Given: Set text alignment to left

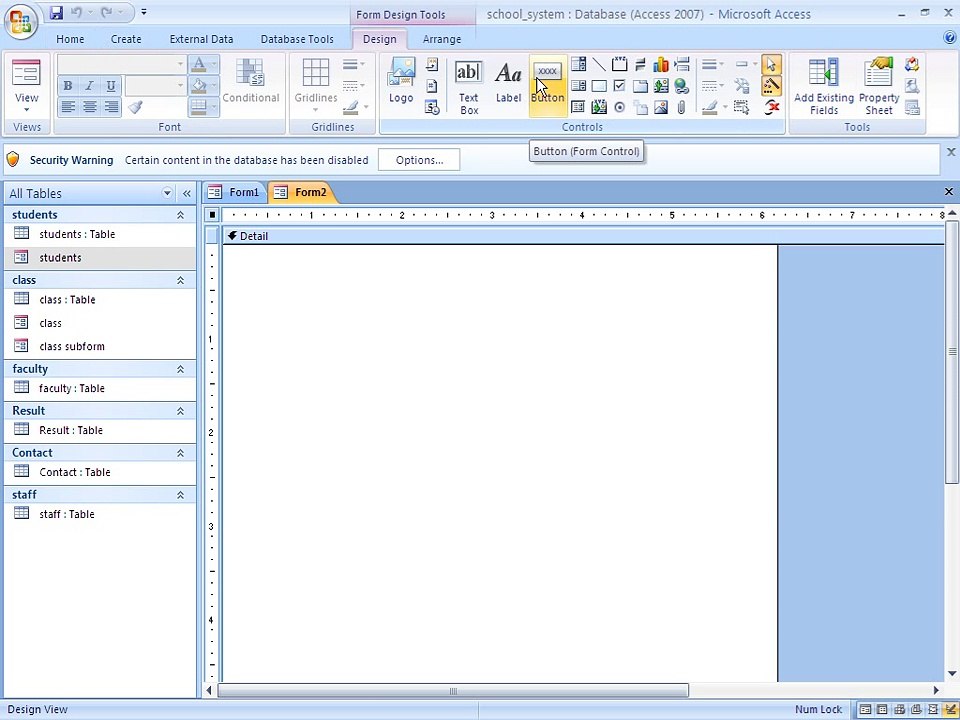Looking at the screenshot, I should coord(68,107).
